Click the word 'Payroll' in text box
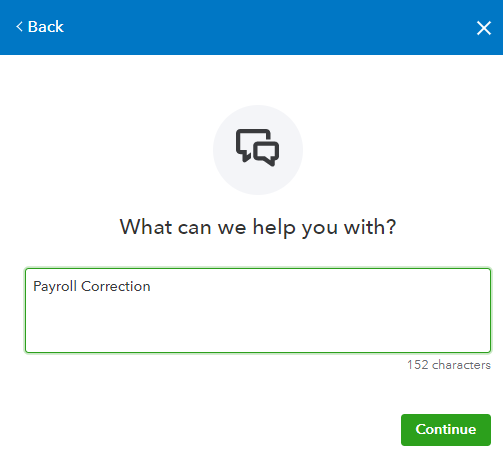This screenshot has width=503, height=450. (x=55, y=287)
